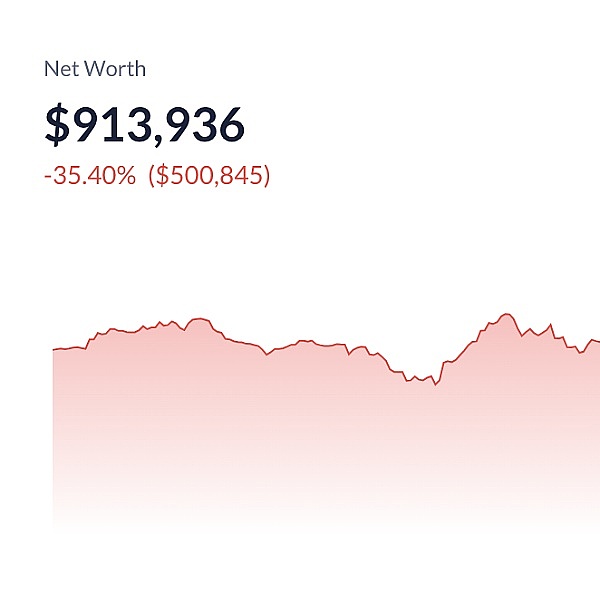600x604 pixels.
Task: Click the chart line's lowest dip point
Action: click(435, 384)
